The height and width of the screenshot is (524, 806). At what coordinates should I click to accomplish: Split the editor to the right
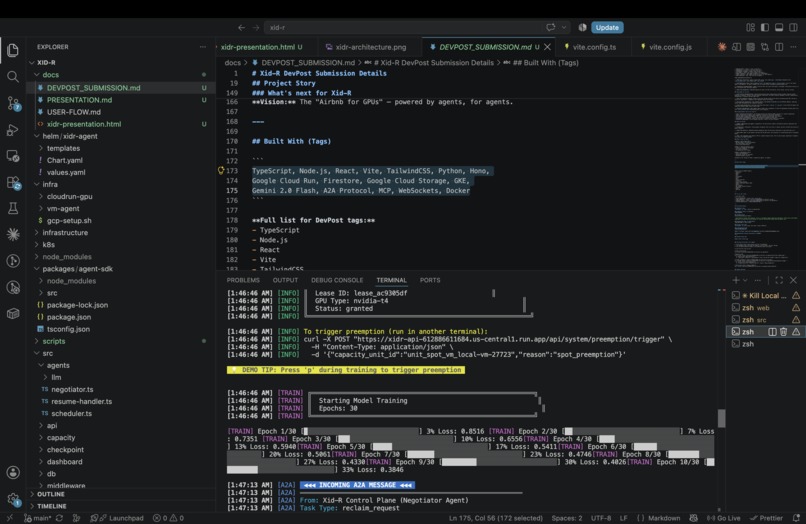[x=779, y=47]
